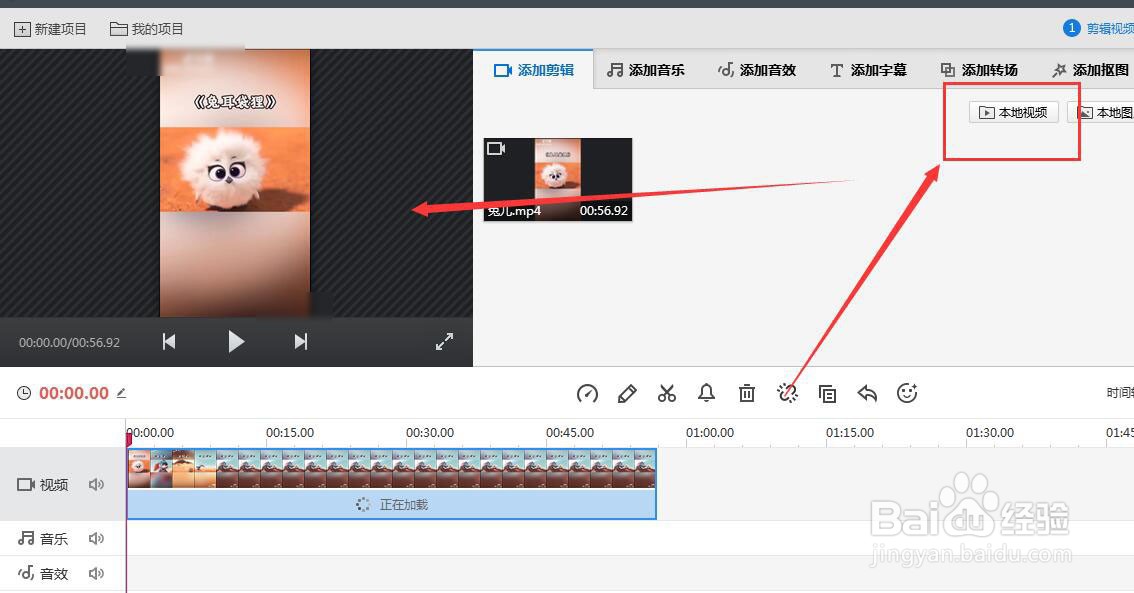Select the 音乐 track label
The width and height of the screenshot is (1134, 593).
click(x=43, y=539)
